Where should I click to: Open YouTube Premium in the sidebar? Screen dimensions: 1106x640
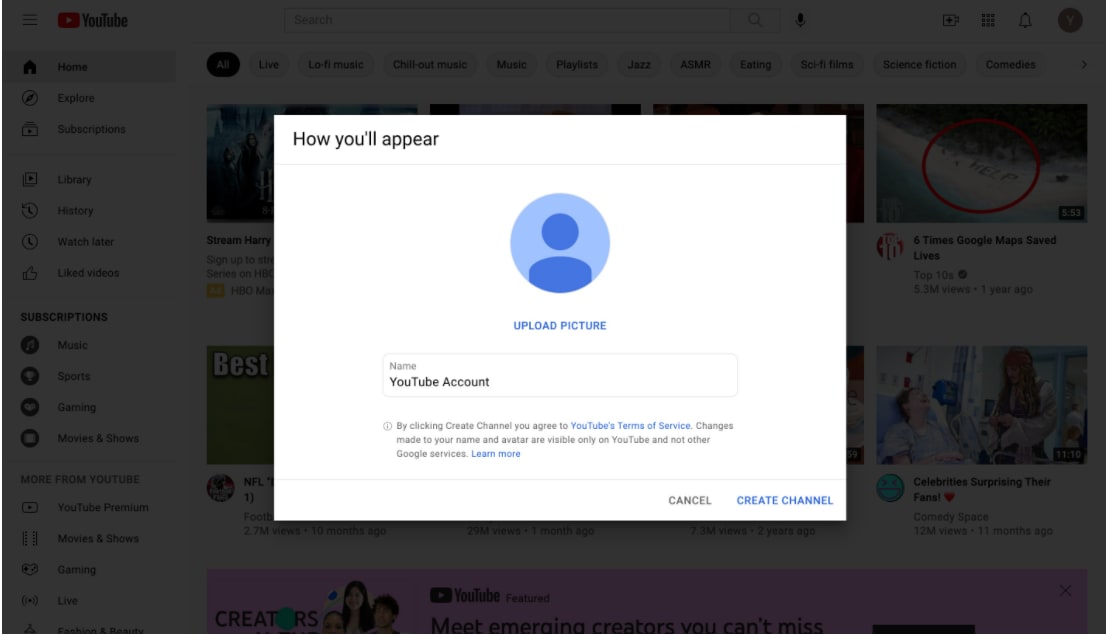(x=92, y=507)
